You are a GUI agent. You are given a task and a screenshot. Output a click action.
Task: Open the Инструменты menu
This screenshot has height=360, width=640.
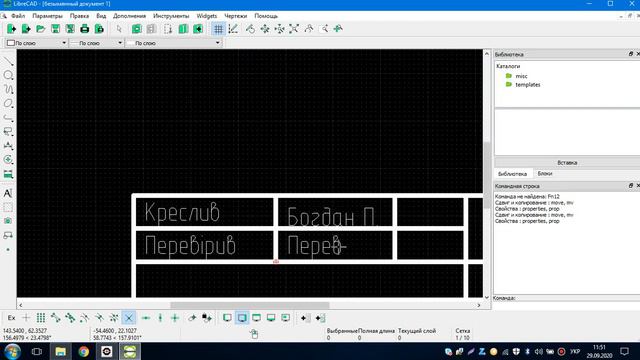click(x=171, y=16)
